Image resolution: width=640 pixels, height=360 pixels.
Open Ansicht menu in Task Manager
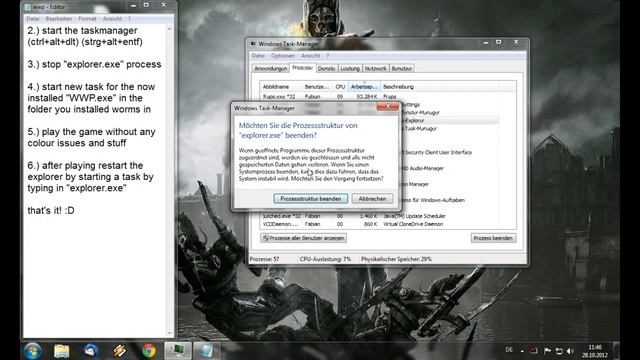311,56
